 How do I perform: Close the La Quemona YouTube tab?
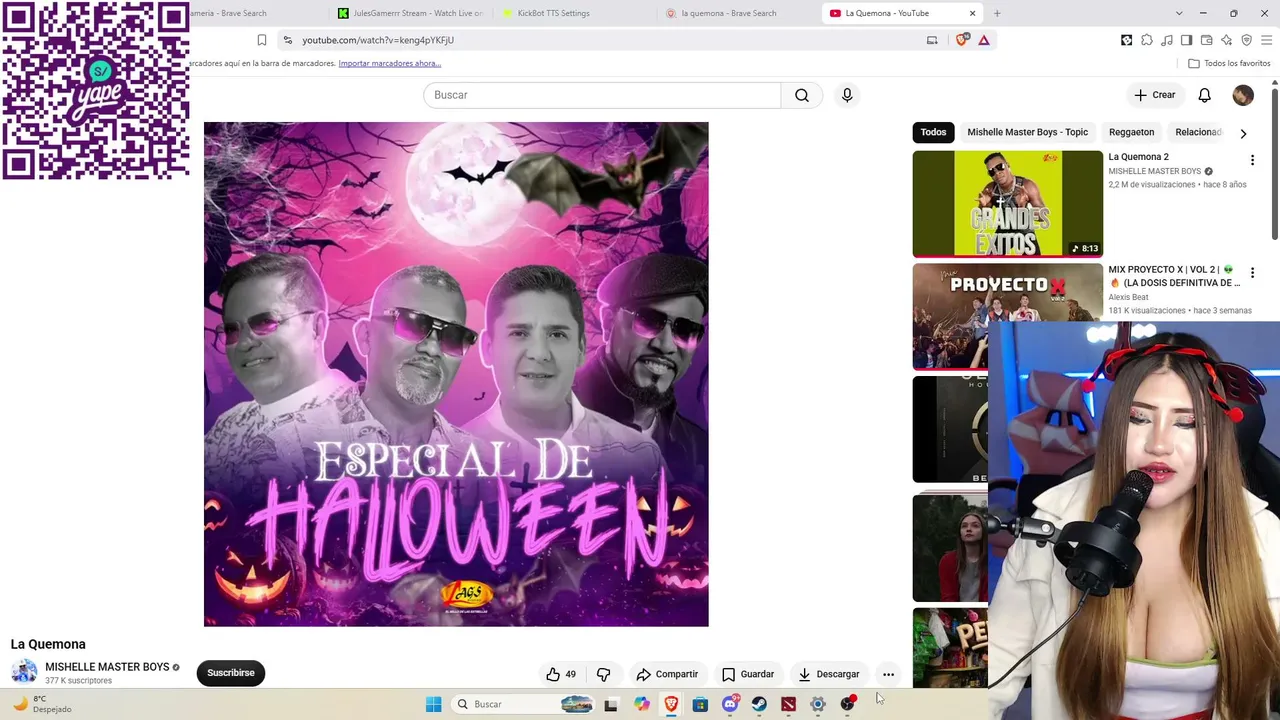tap(972, 13)
